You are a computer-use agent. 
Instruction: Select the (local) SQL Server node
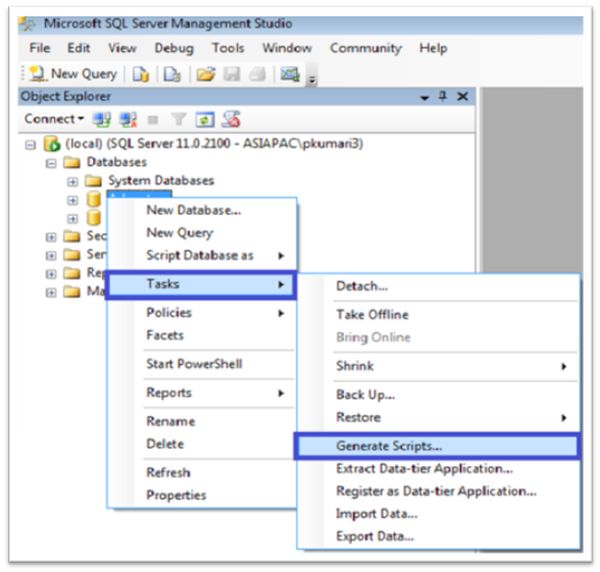214,143
